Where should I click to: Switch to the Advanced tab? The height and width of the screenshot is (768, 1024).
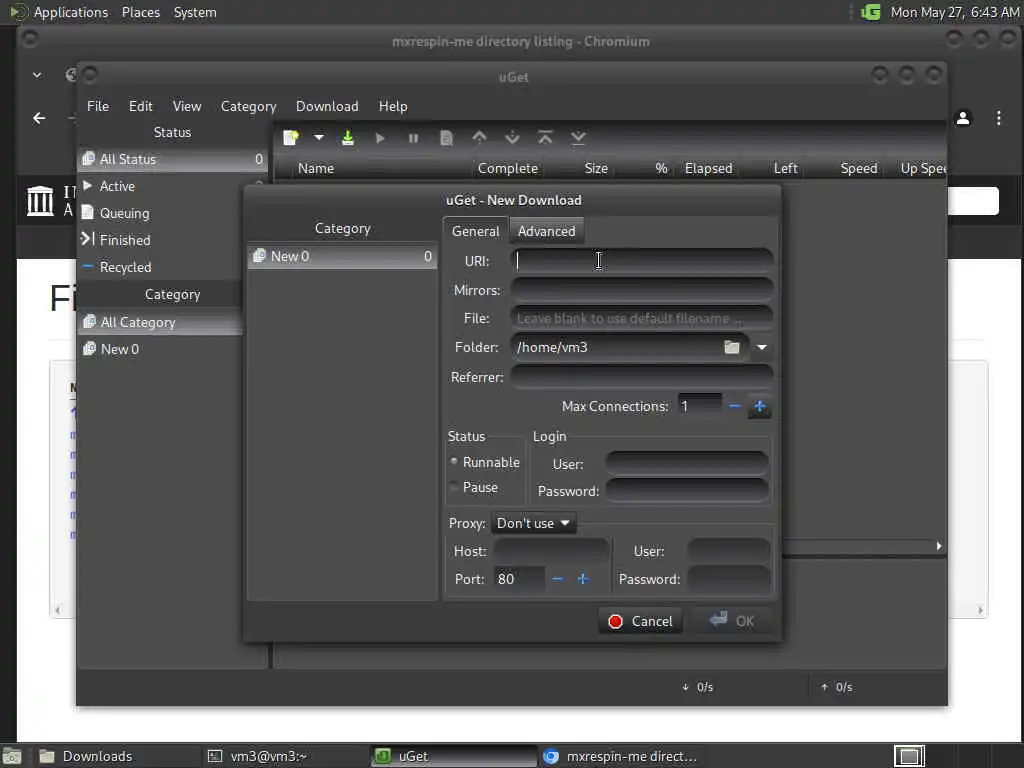point(547,231)
